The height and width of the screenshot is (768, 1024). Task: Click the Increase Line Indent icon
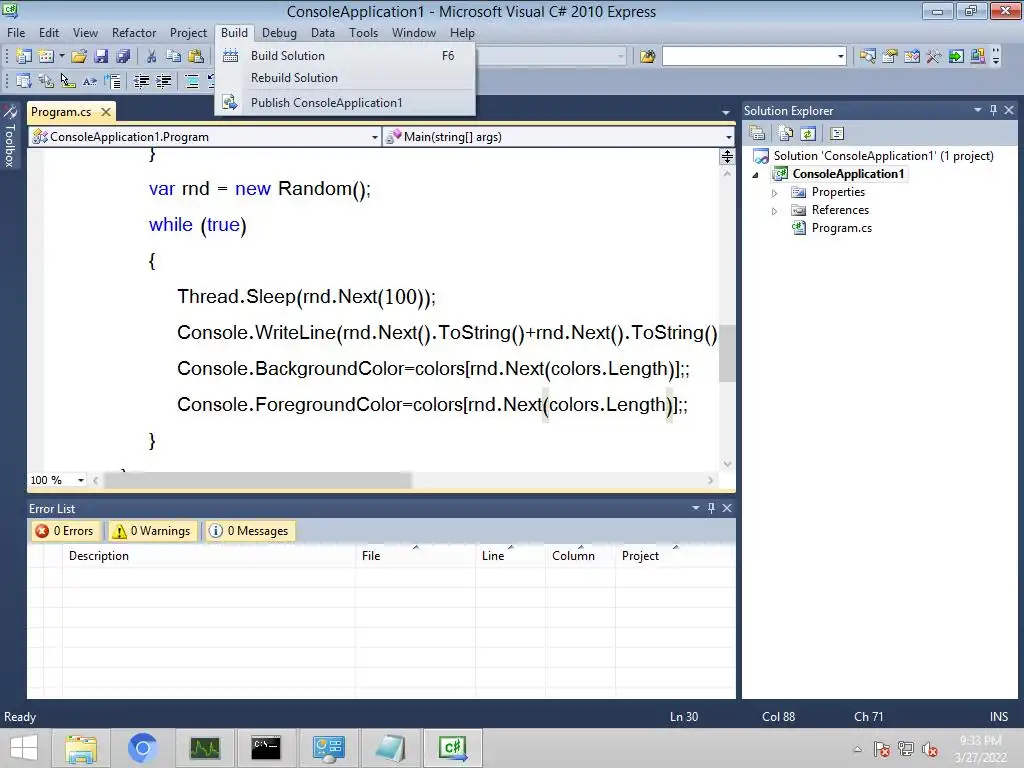coord(163,82)
